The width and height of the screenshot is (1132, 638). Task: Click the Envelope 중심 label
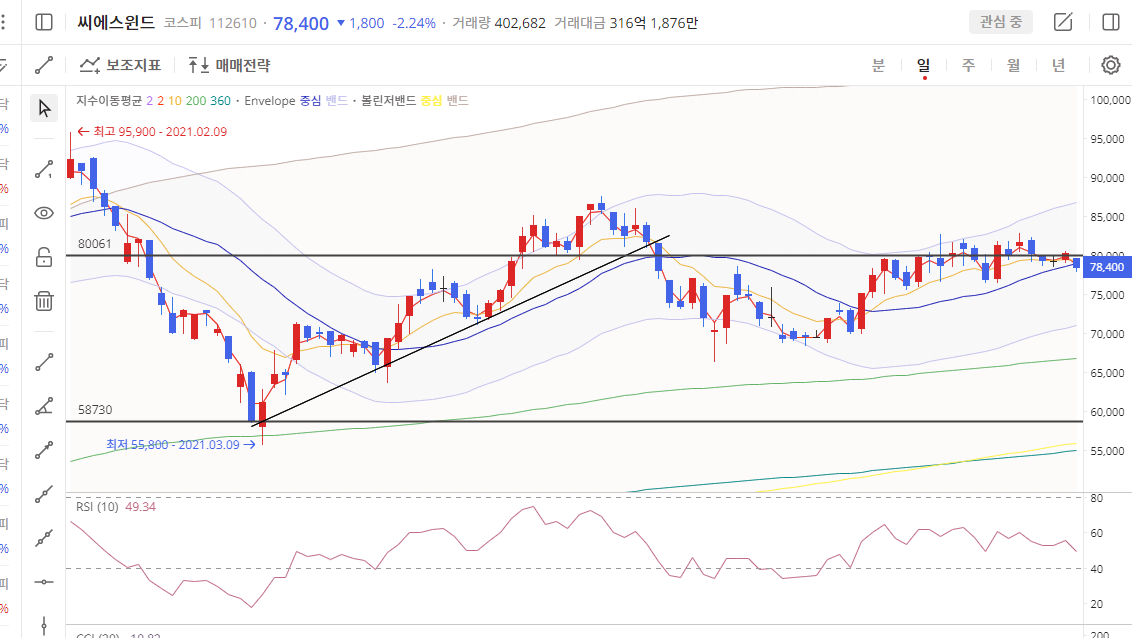point(310,100)
